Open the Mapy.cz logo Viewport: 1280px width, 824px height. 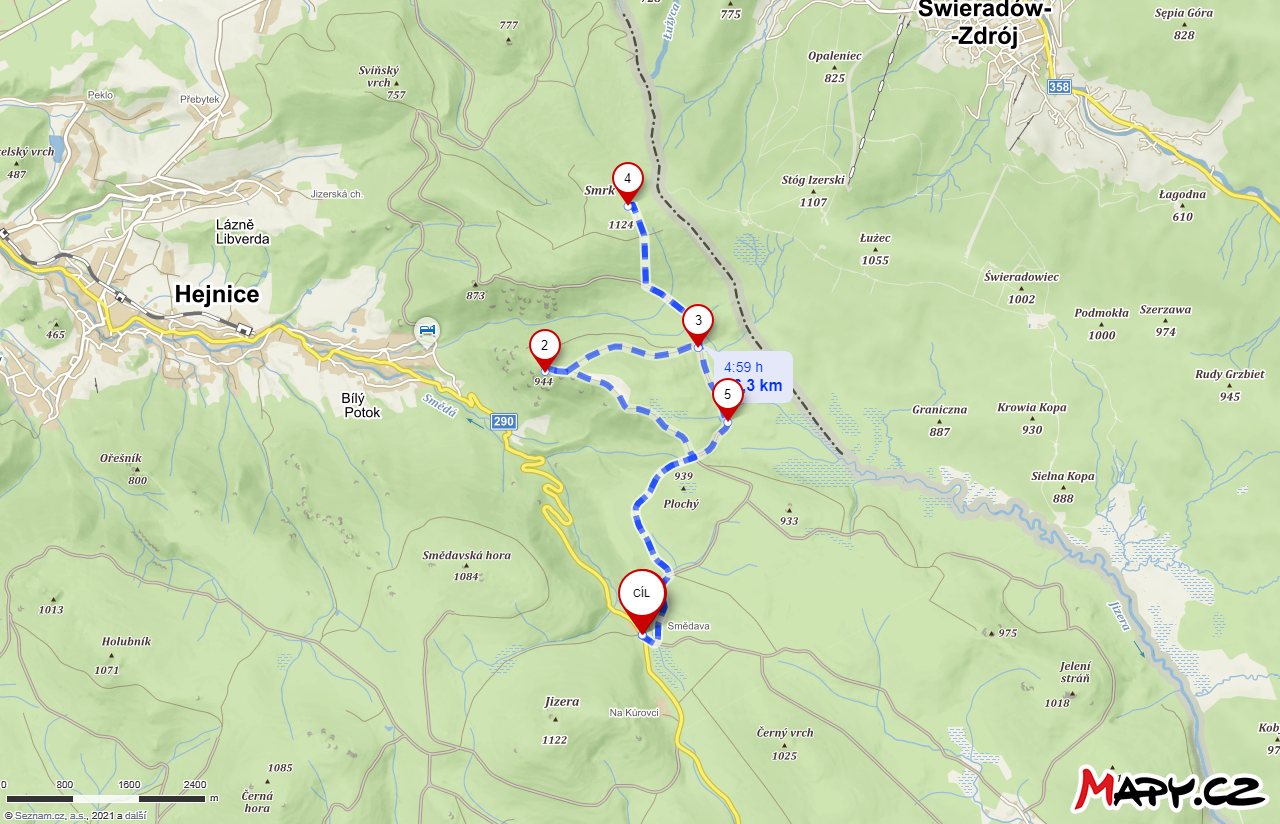pyautogui.click(x=1169, y=790)
